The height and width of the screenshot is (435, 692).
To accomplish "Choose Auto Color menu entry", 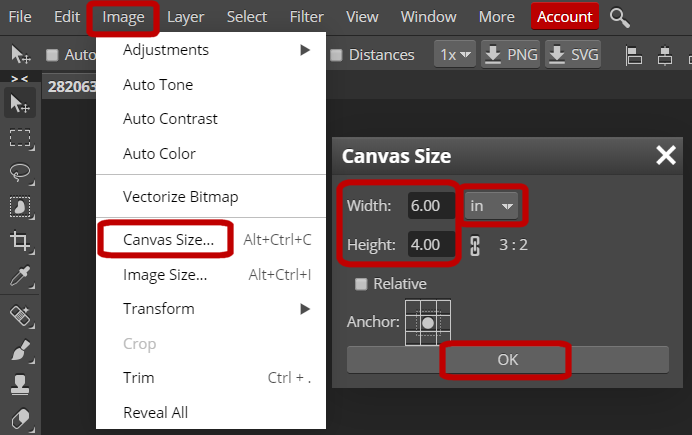I will click(211, 154).
